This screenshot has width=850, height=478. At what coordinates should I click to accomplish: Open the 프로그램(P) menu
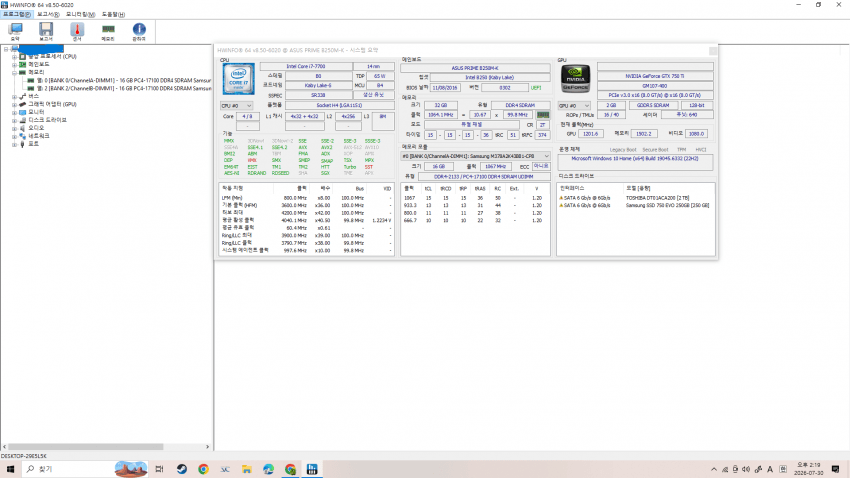tap(17, 15)
